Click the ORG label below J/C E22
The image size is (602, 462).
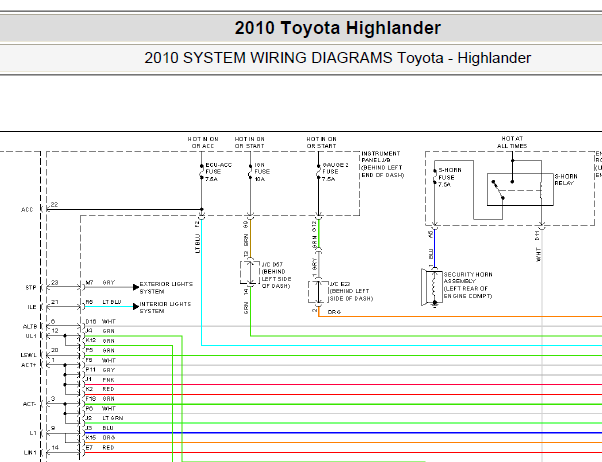334,312
